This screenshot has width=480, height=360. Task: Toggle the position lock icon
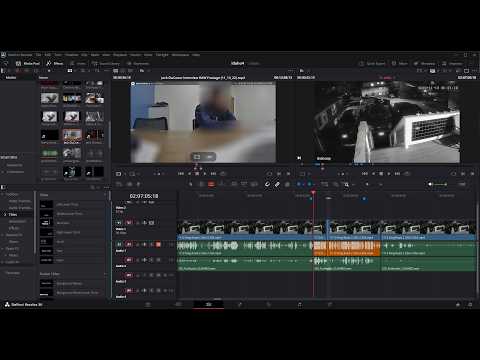pos(287,184)
